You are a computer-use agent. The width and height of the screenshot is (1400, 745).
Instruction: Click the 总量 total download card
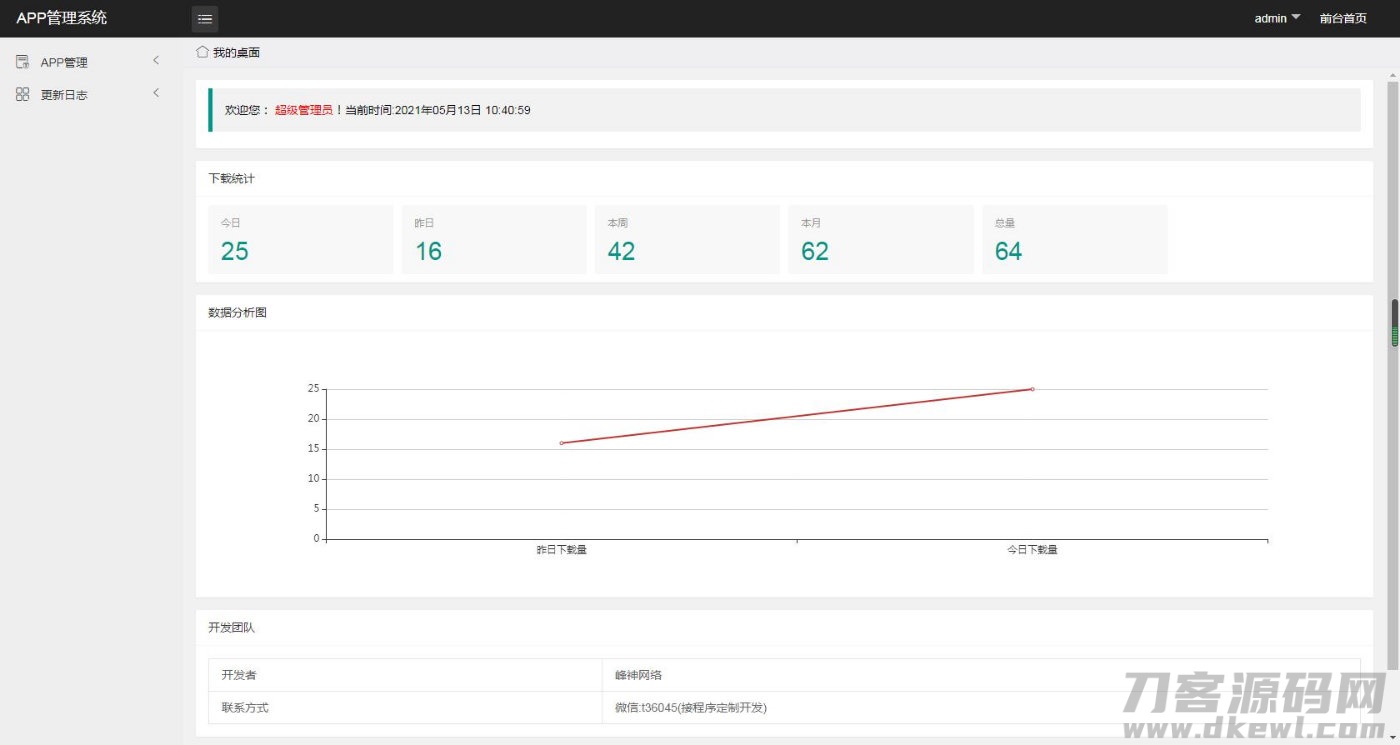(1074, 240)
